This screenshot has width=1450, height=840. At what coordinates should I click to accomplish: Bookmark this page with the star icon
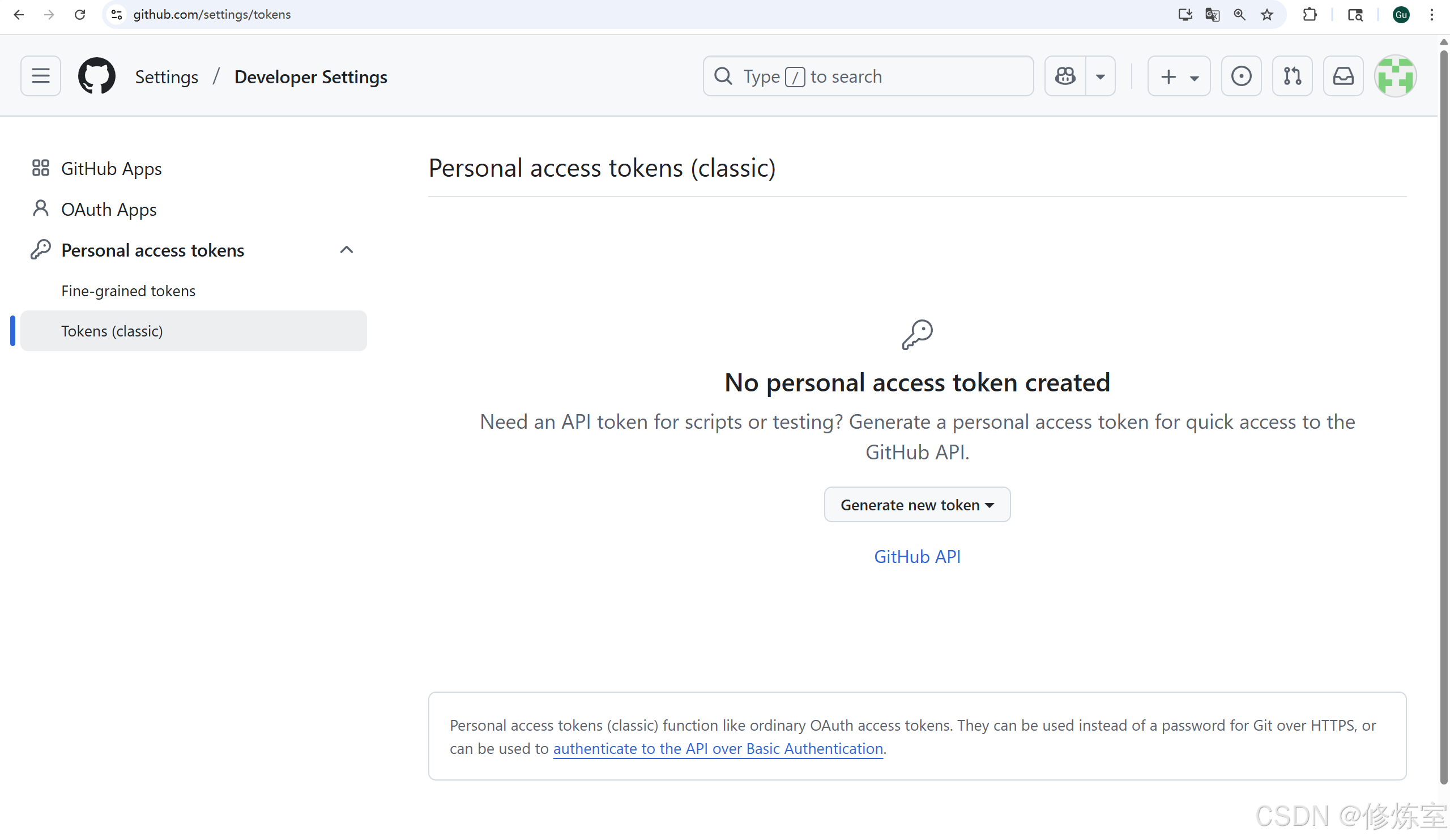point(1267,14)
